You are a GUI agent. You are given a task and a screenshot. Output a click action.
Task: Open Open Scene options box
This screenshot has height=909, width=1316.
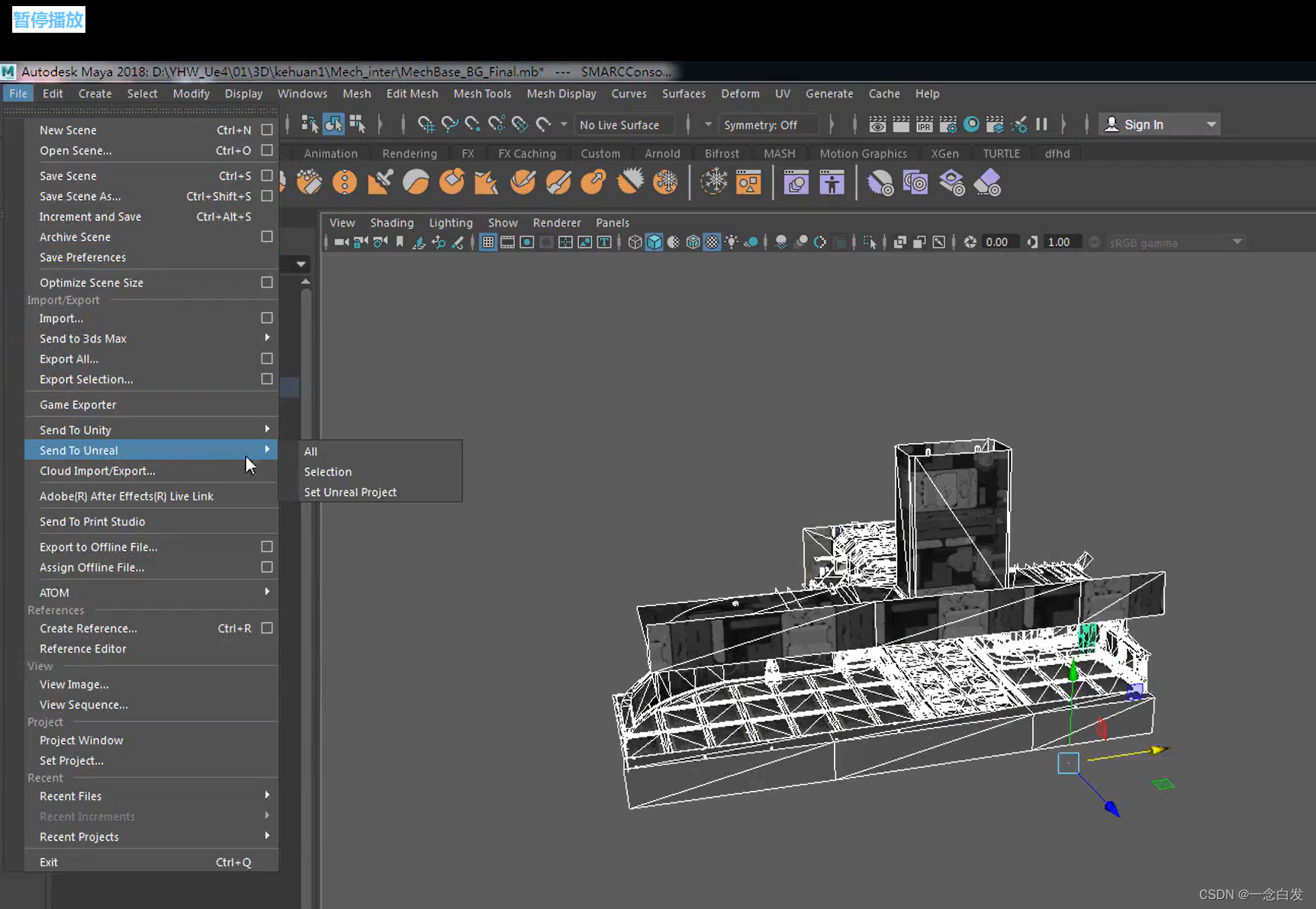[x=267, y=150]
